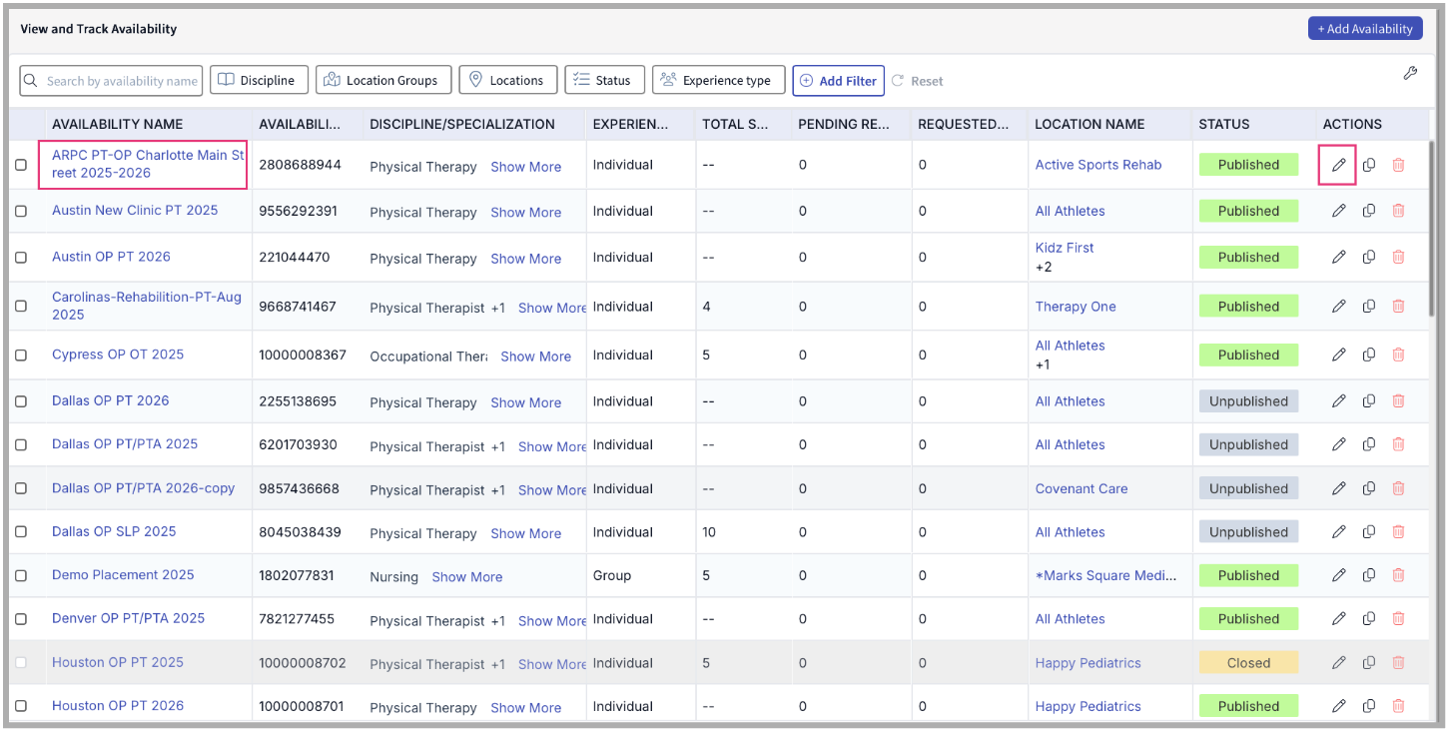Check the checkbox for Denver OP PT/PTA 2025
The width and height of the screenshot is (1451, 733).
(x=21, y=618)
